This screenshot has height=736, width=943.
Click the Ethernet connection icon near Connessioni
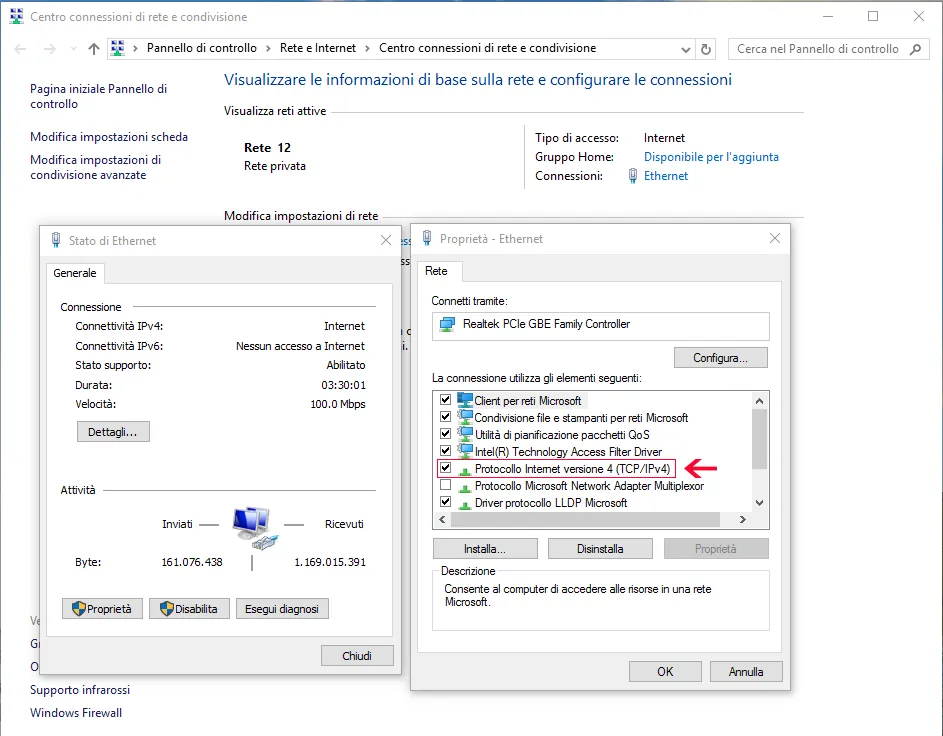tap(633, 176)
